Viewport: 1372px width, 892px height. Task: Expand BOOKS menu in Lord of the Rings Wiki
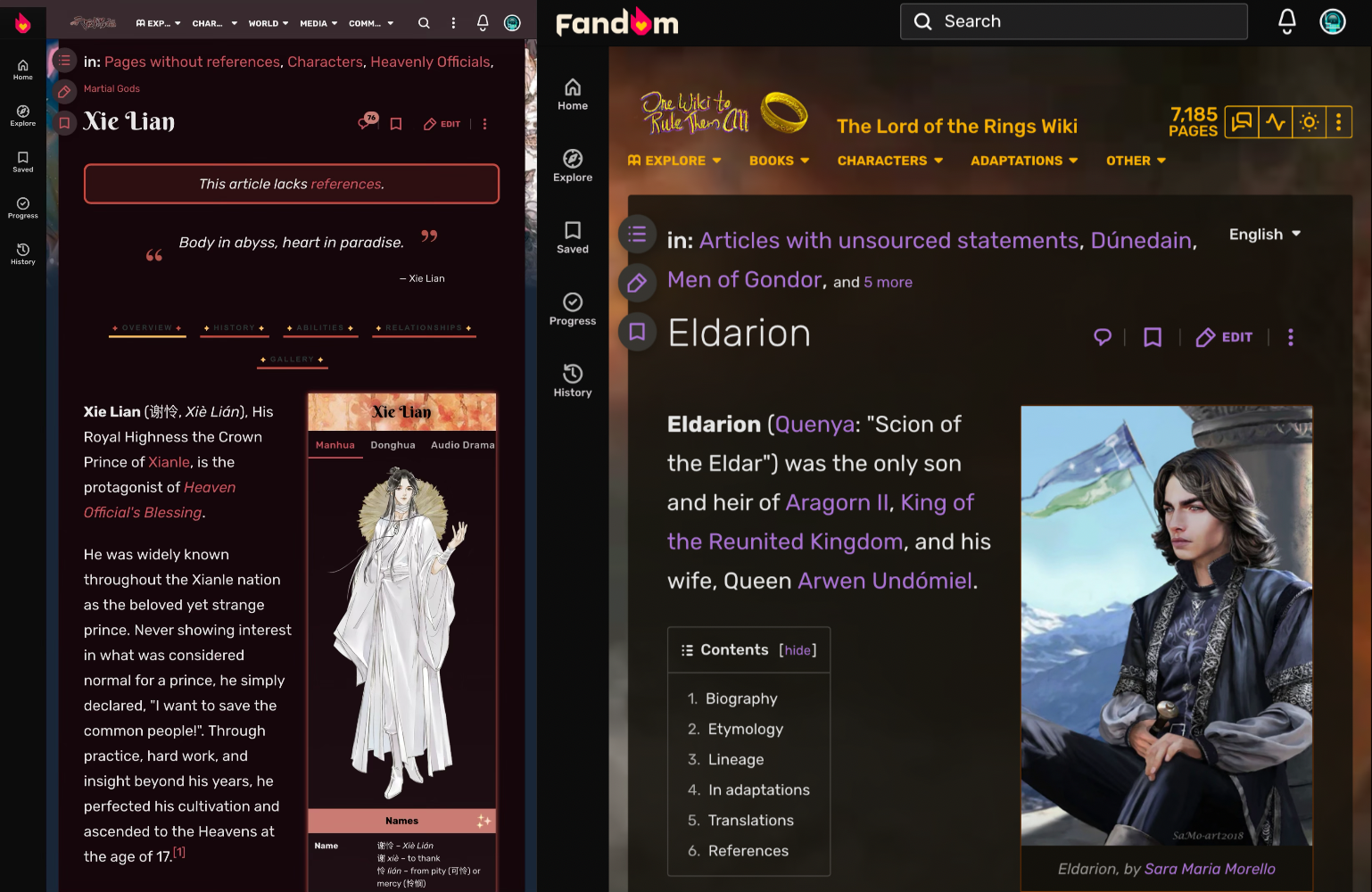780,161
